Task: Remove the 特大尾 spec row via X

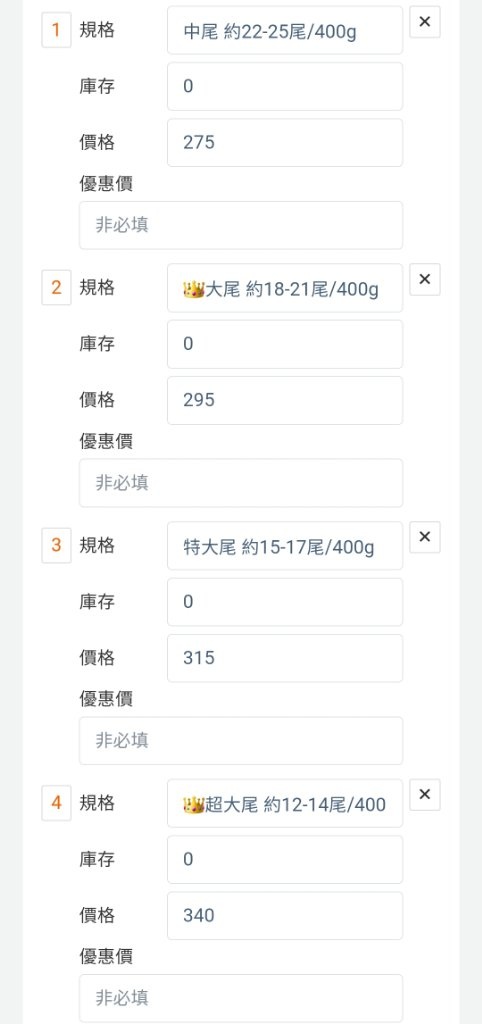Action: coord(425,537)
